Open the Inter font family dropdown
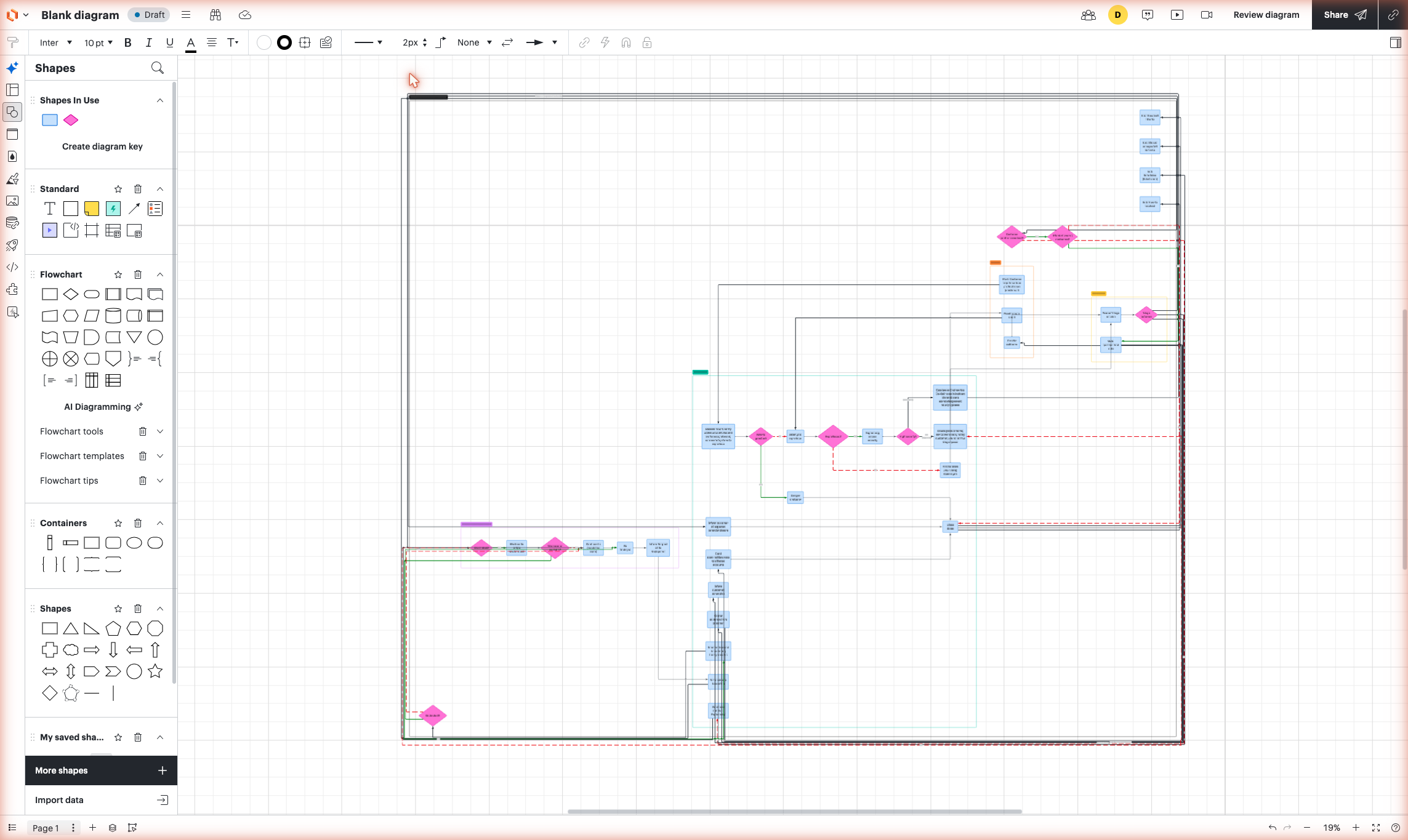The height and width of the screenshot is (840, 1408). click(x=55, y=42)
